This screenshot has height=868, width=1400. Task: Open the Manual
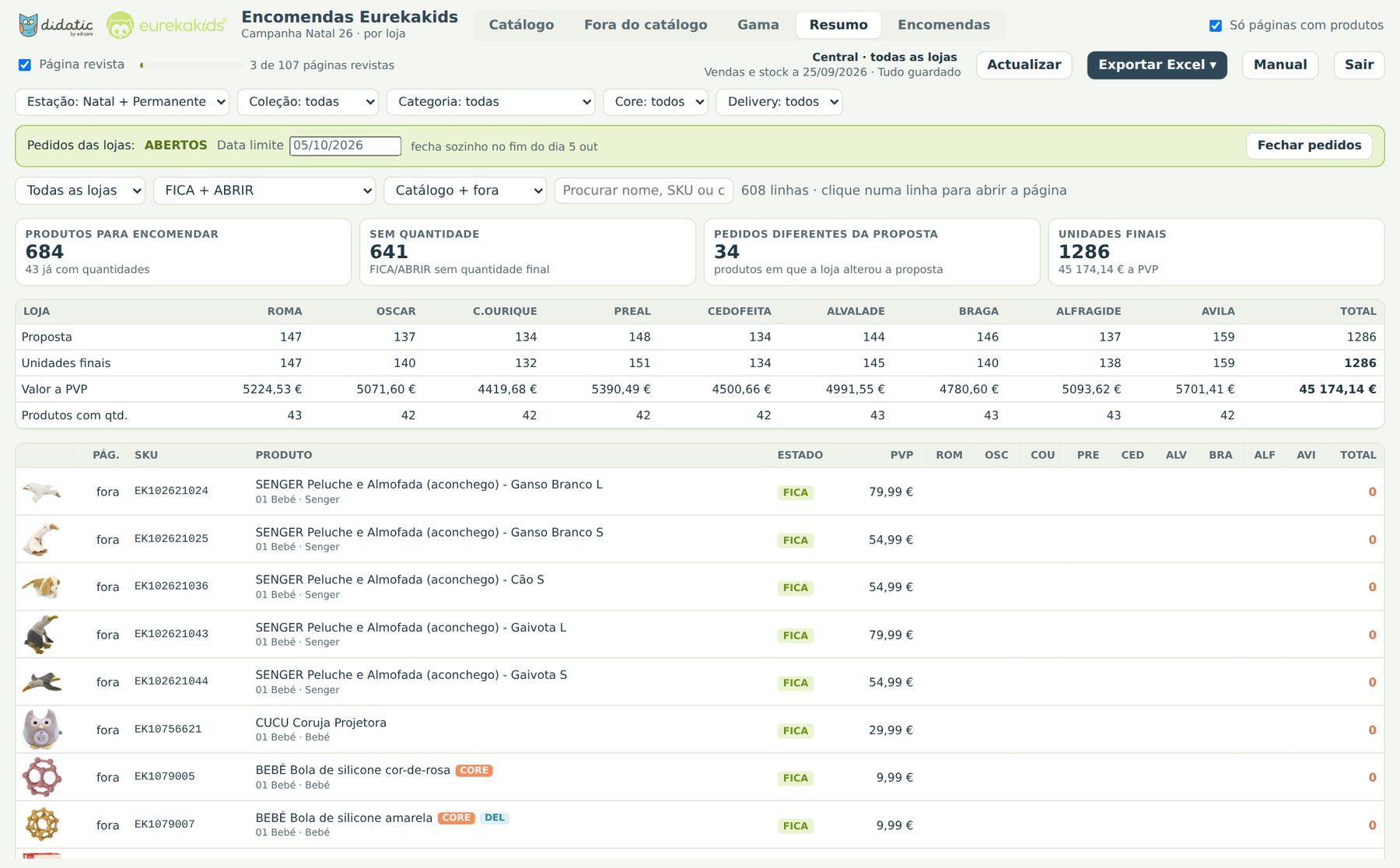pyautogui.click(x=1280, y=65)
